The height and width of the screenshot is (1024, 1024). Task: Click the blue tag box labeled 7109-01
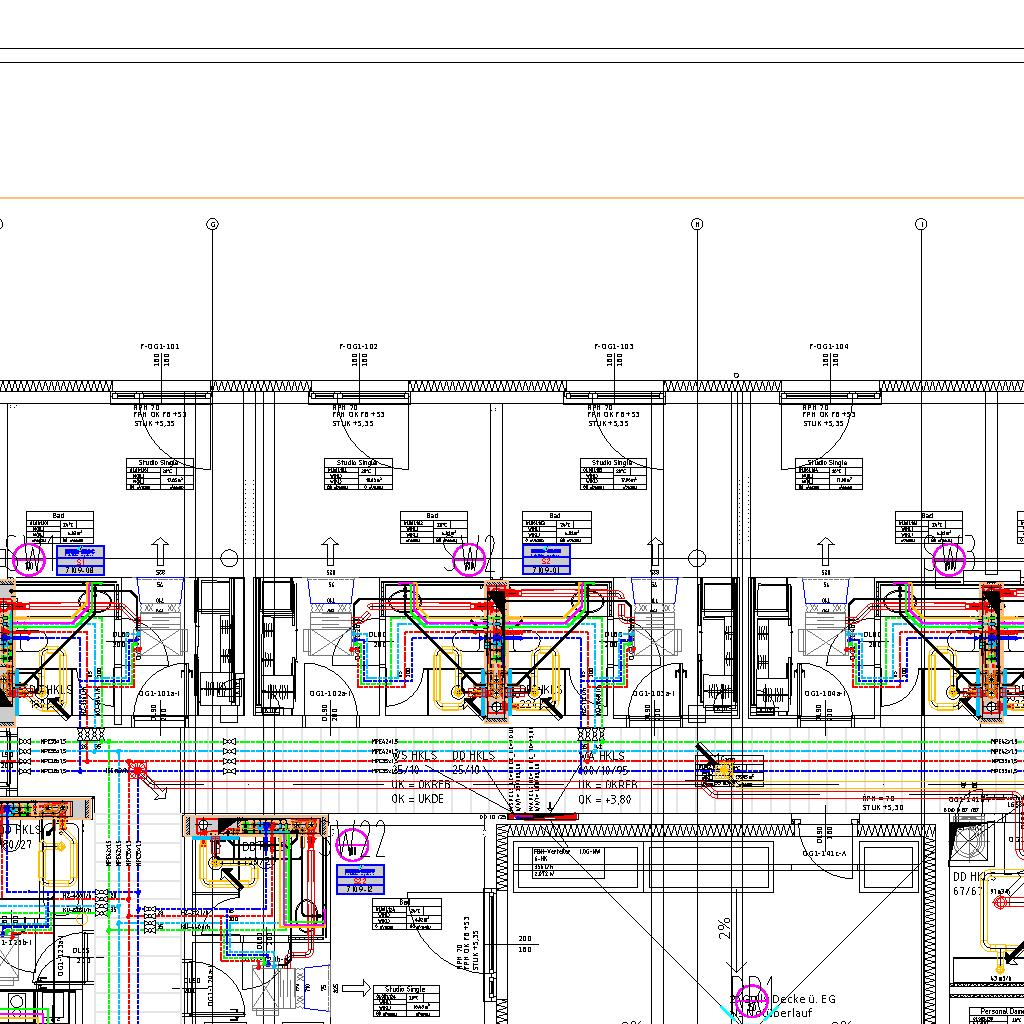pos(547,560)
